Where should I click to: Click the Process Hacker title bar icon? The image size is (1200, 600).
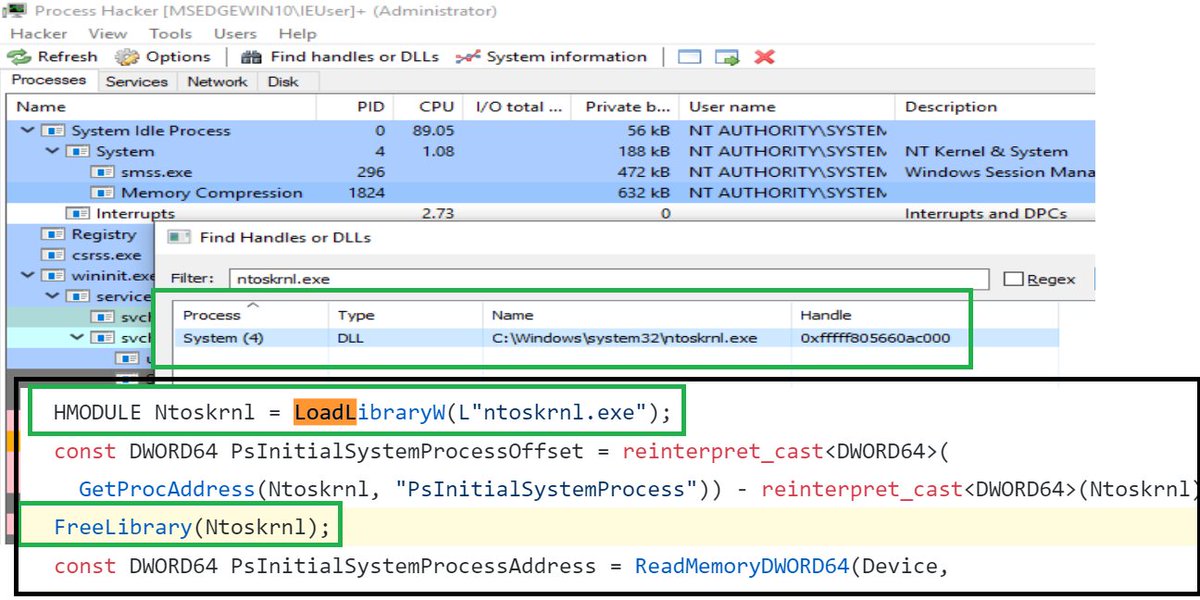pos(16,10)
